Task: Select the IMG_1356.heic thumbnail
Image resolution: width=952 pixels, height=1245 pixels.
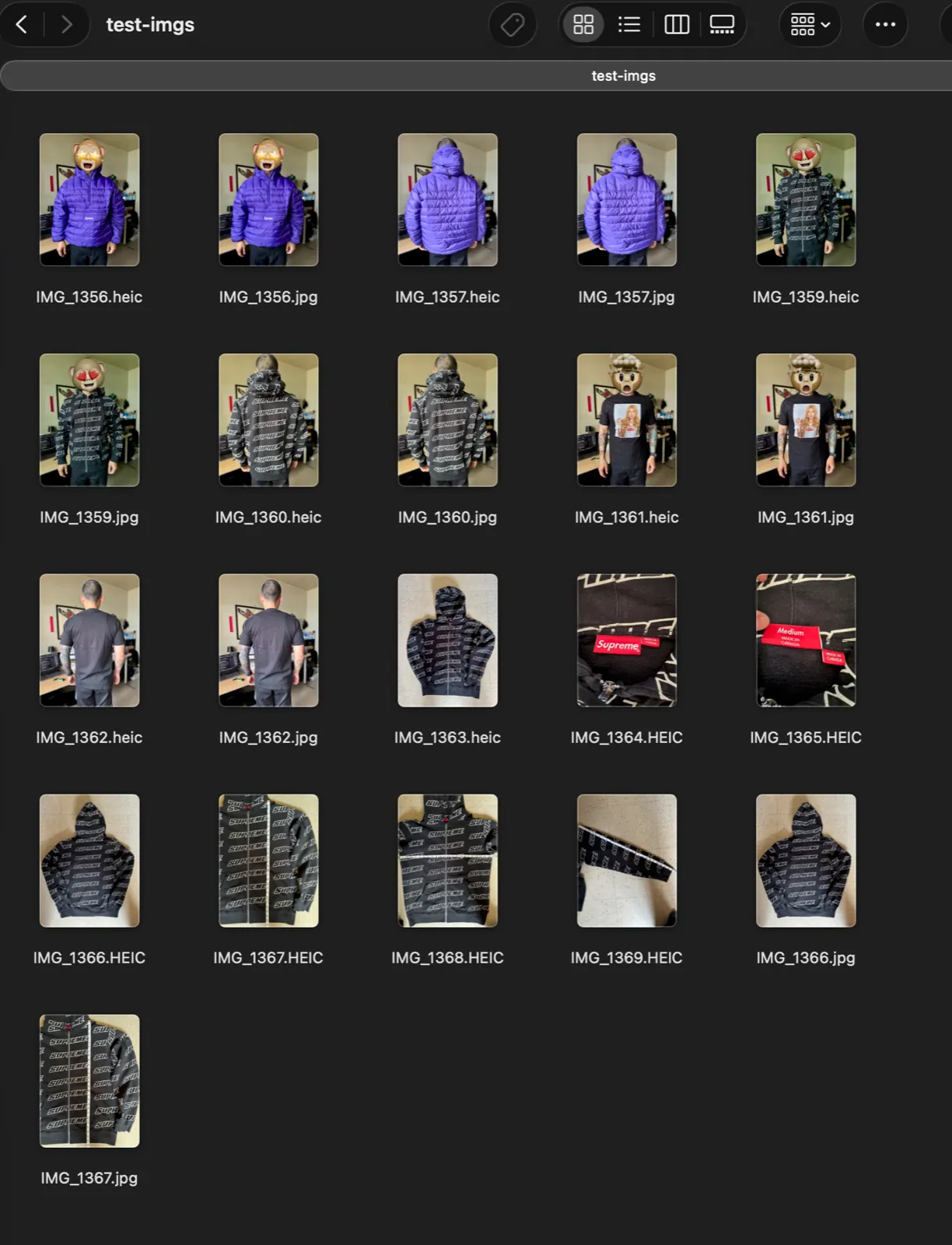Action: pyautogui.click(x=89, y=200)
